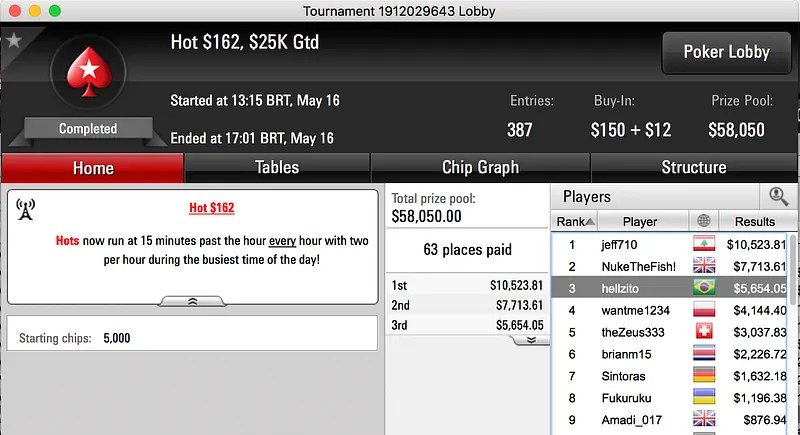The width and height of the screenshot is (800, 435).
Task: Click the favorite star icon
Action: tap(14, 41)
